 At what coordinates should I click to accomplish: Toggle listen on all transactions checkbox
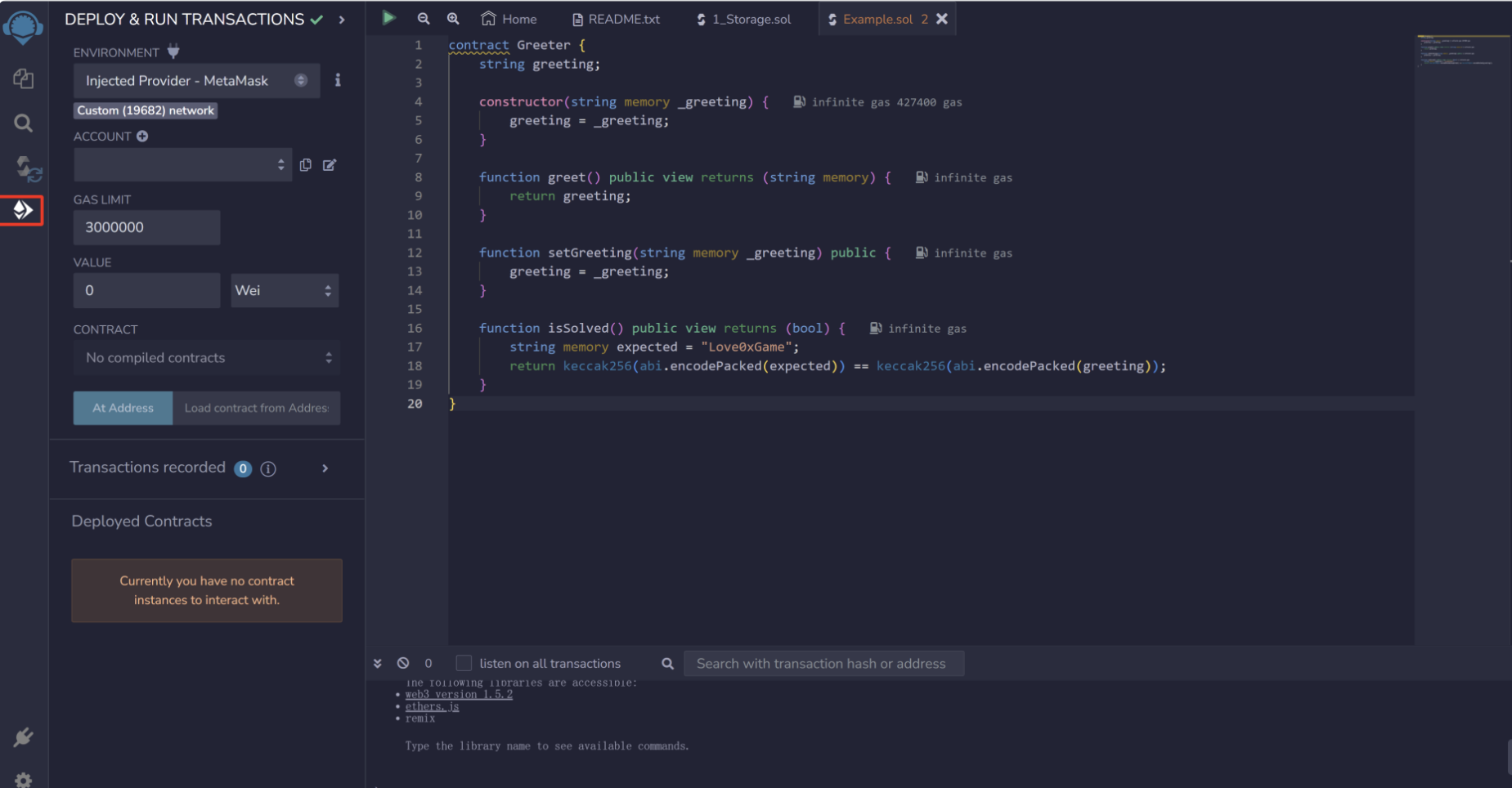[464, 663]
